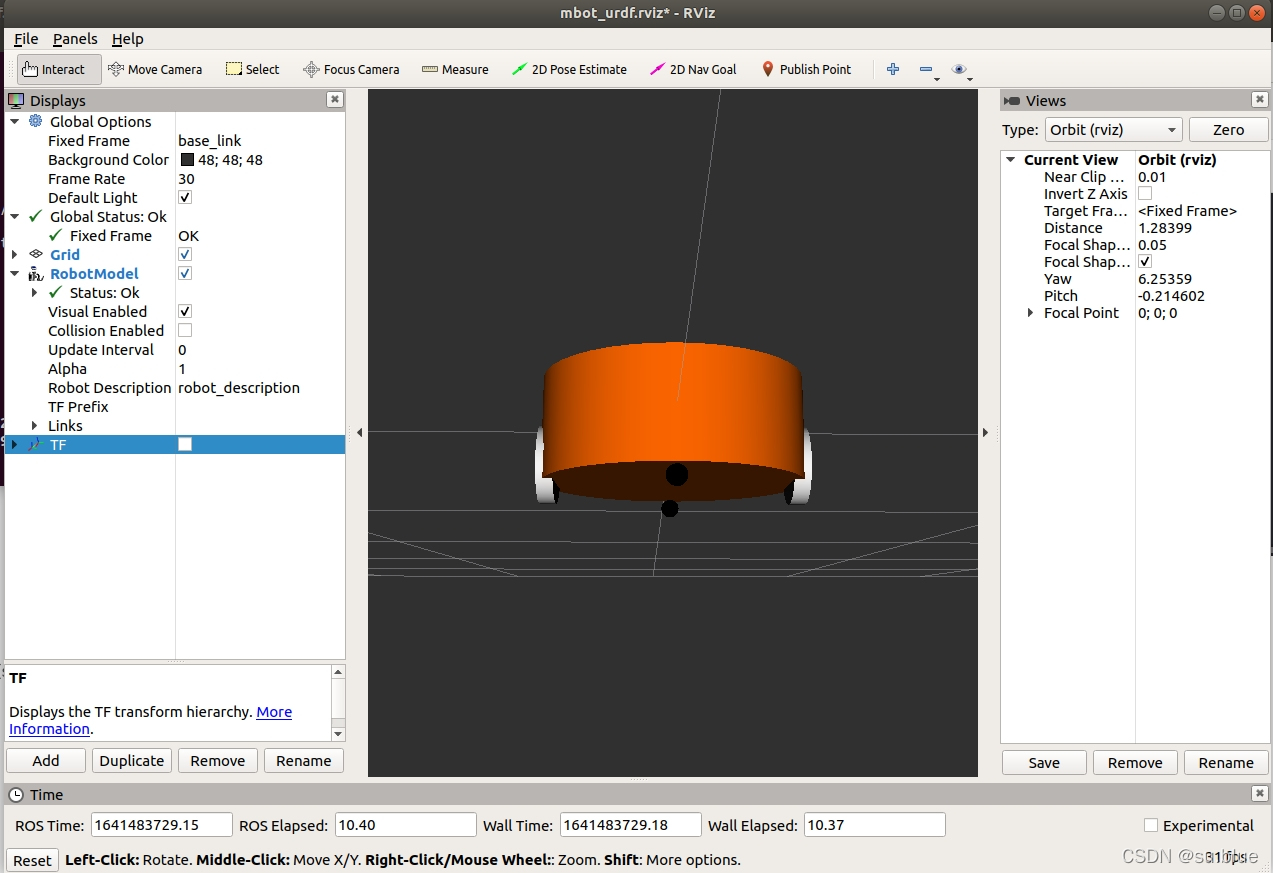Viewport: 1273px width, 873px height.
Task: Pick the Measure tool
Action: tap(455, 69)
